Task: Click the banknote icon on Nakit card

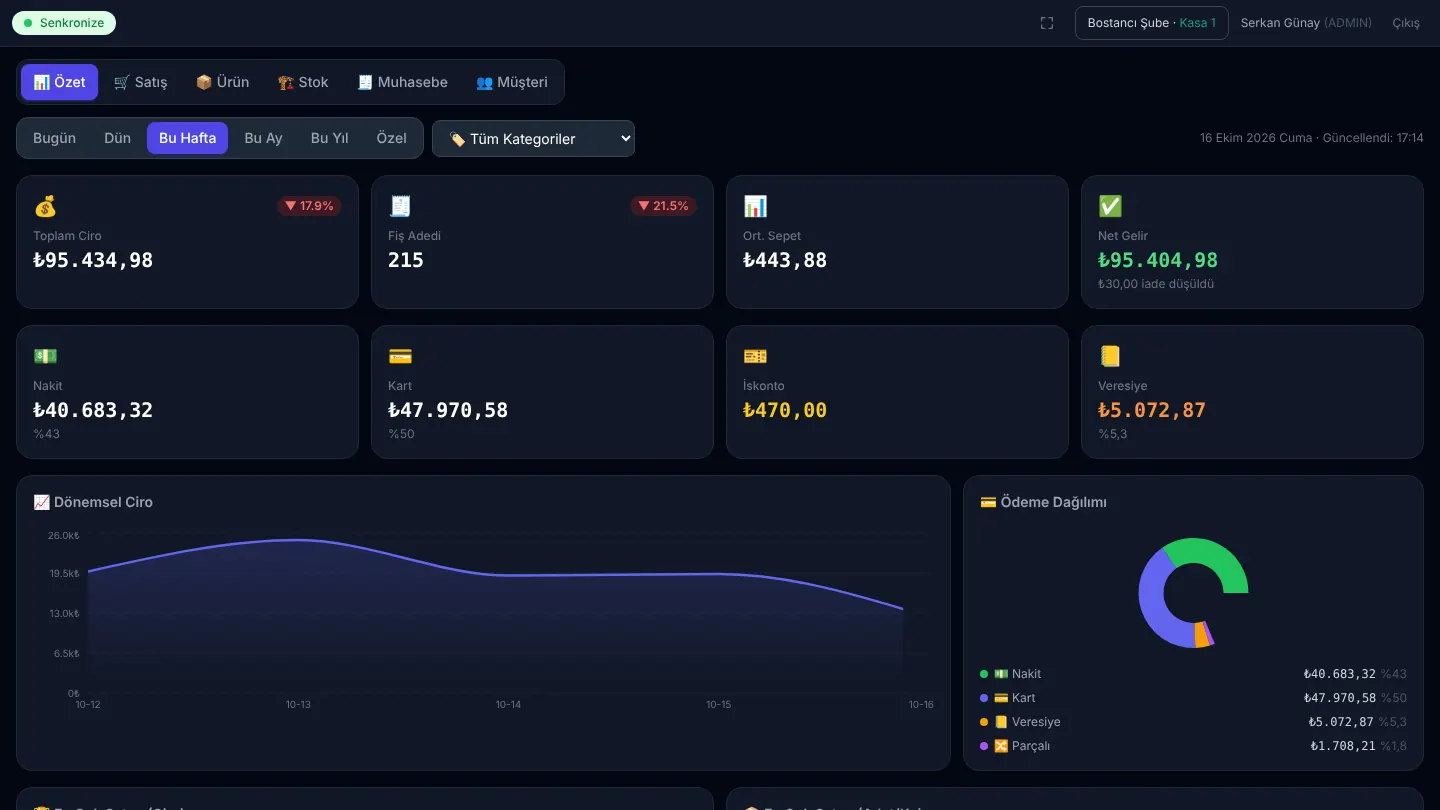Action: point(45,356)
